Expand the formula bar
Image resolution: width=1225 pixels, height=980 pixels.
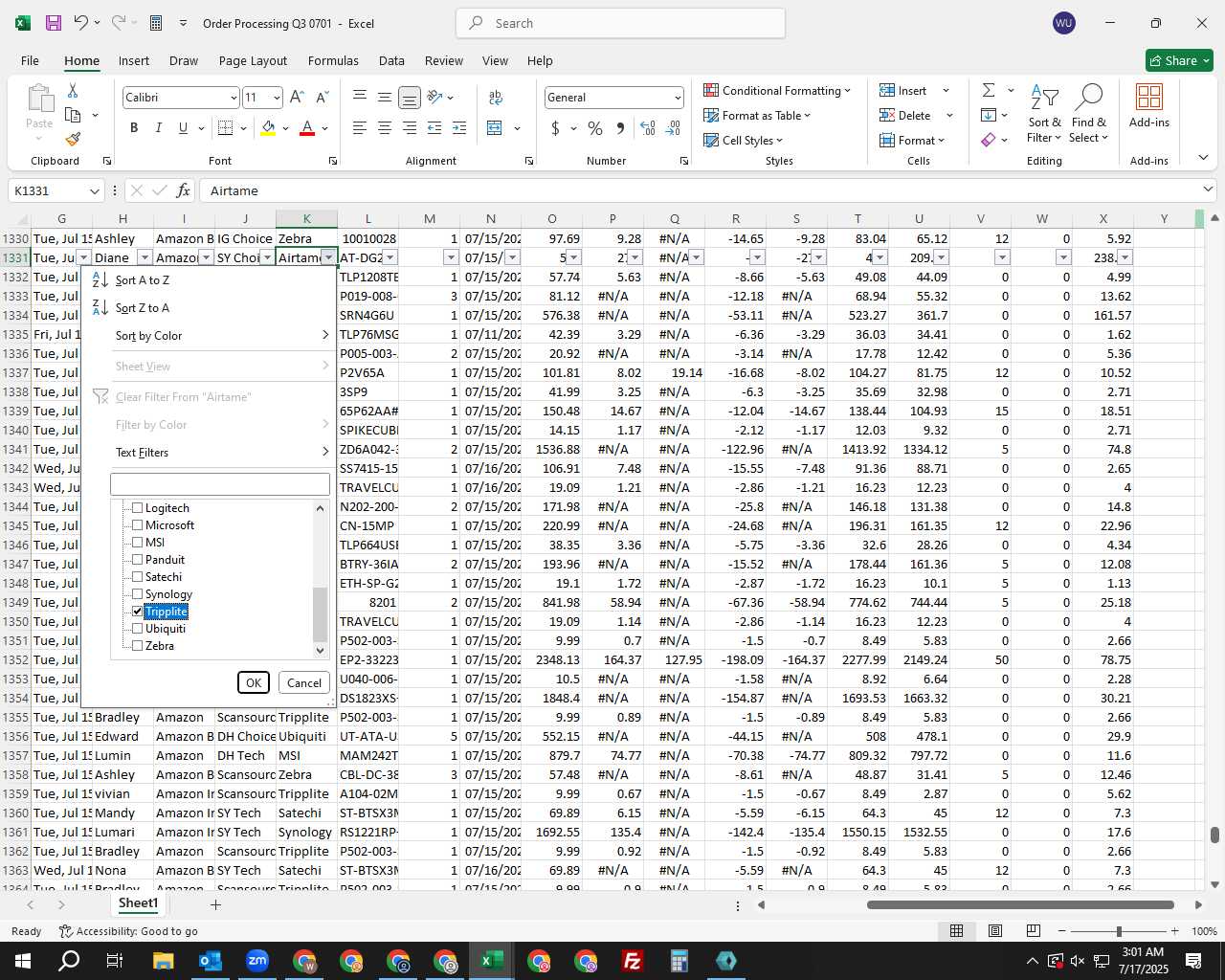point(1208,190)
